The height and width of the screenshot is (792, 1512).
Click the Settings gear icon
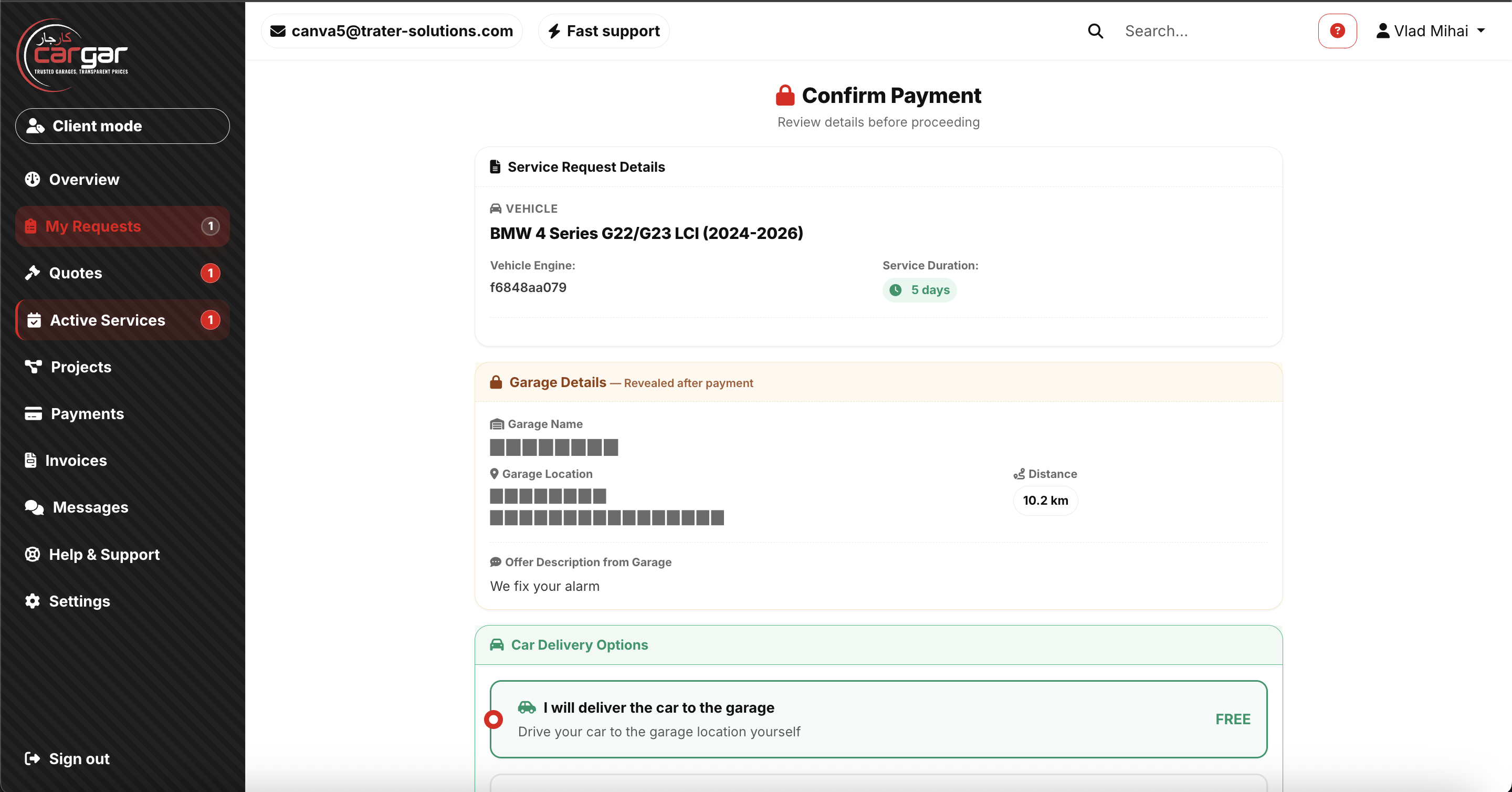pyautogui.click(x=32, y=601)
